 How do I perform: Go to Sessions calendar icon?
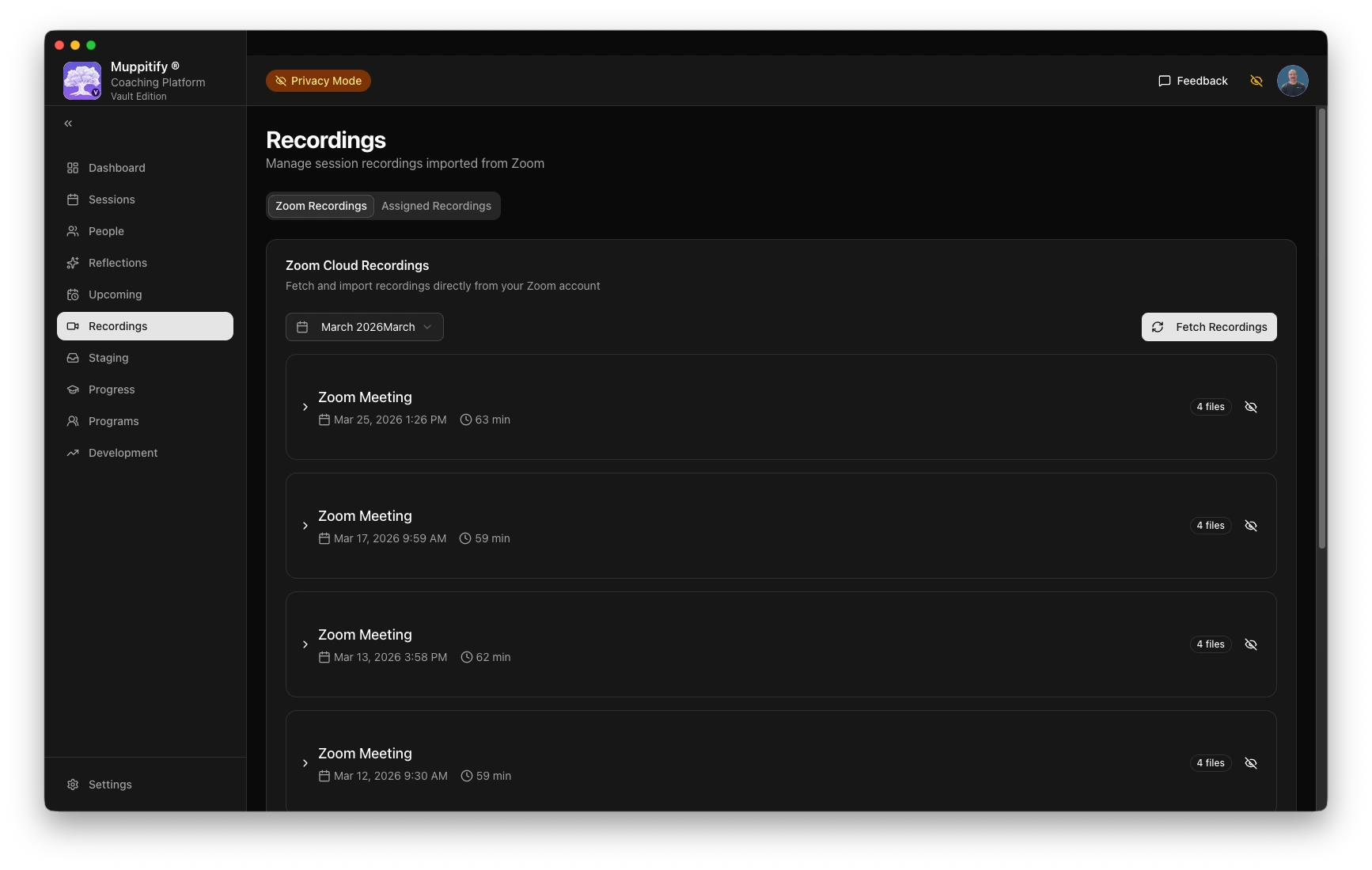(73, 199)
